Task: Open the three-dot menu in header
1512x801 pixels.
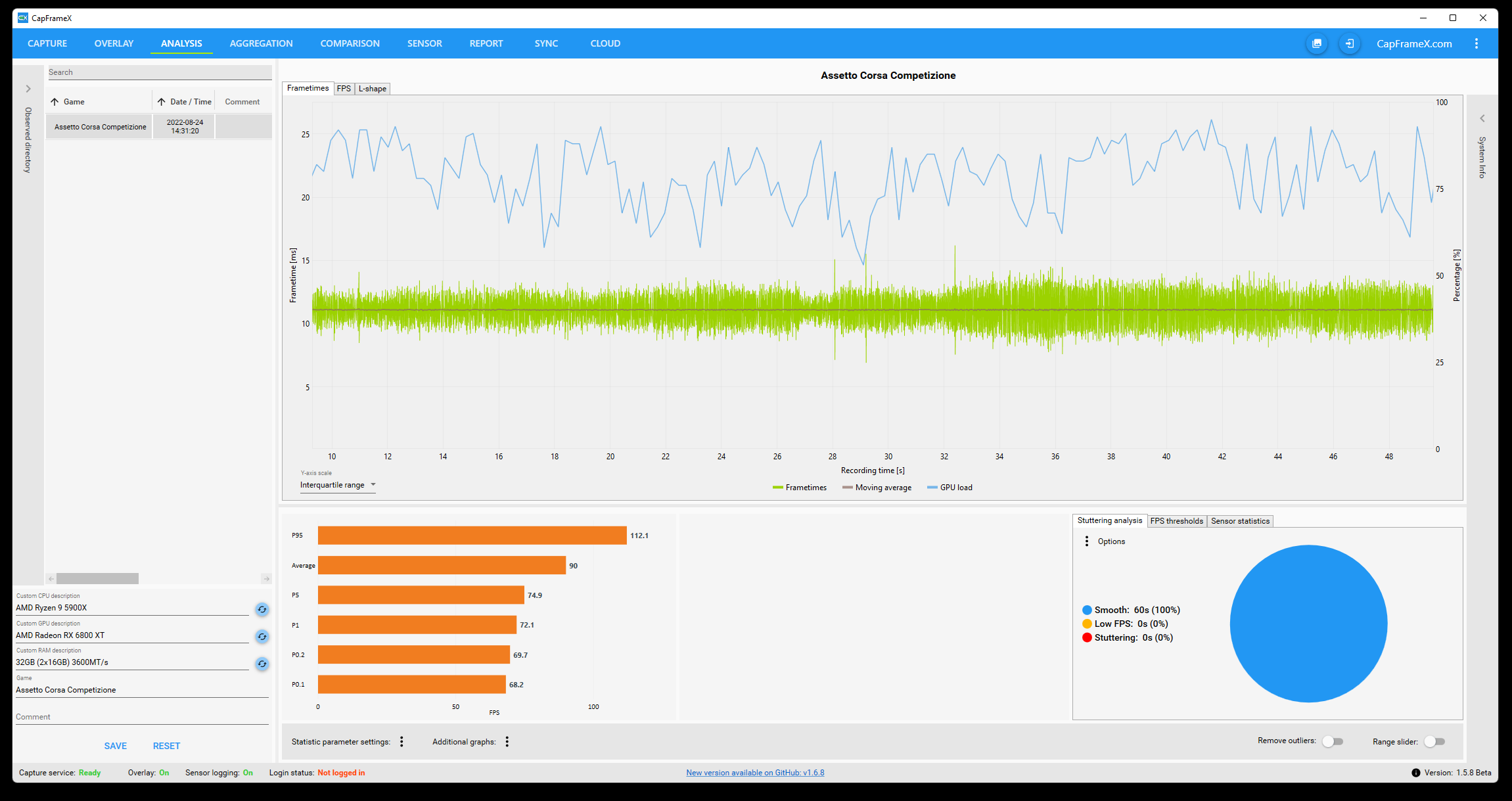Action: coord(1476,43)
